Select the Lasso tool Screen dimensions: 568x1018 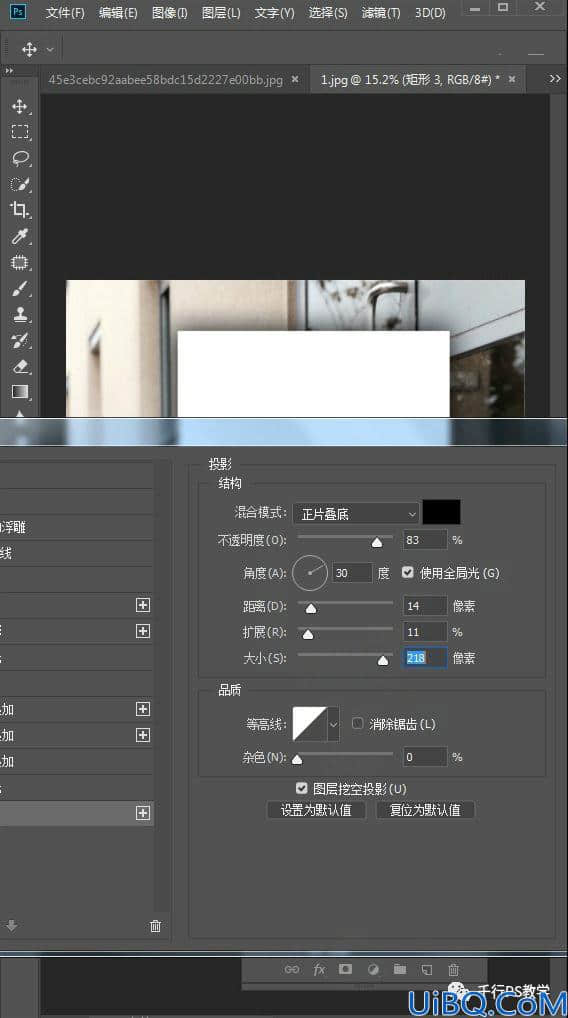[19, 158]
